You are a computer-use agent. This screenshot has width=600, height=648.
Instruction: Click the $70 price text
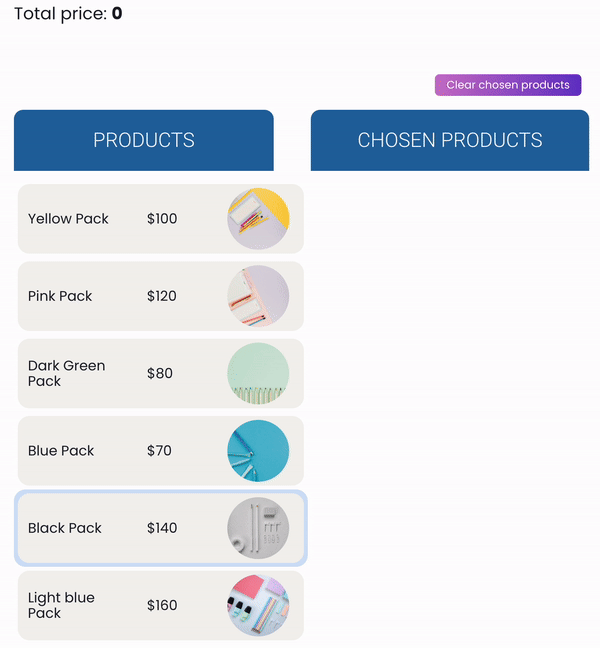pos(159,451)
